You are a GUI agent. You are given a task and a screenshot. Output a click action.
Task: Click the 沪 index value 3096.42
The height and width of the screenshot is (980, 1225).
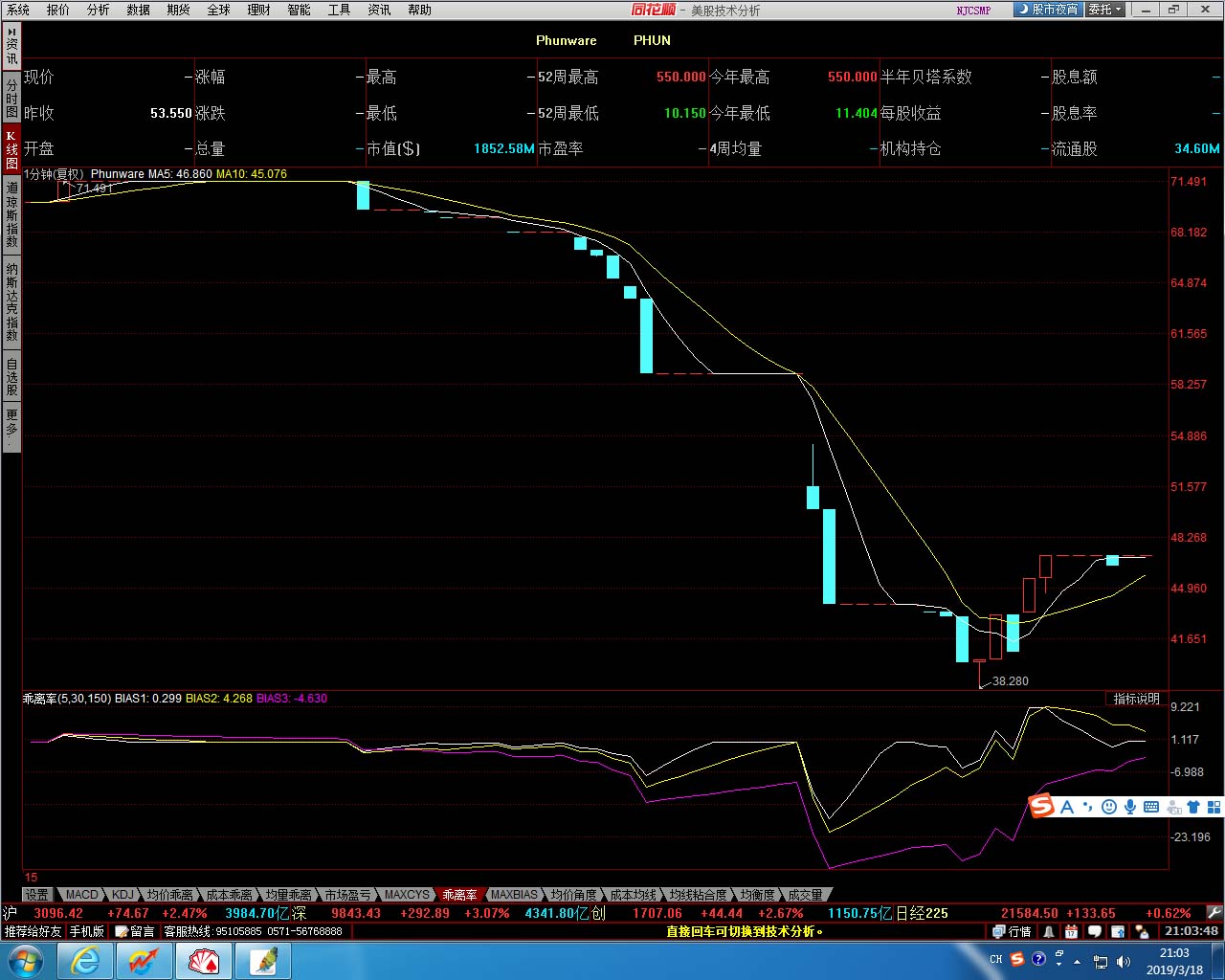pos(58,913)
